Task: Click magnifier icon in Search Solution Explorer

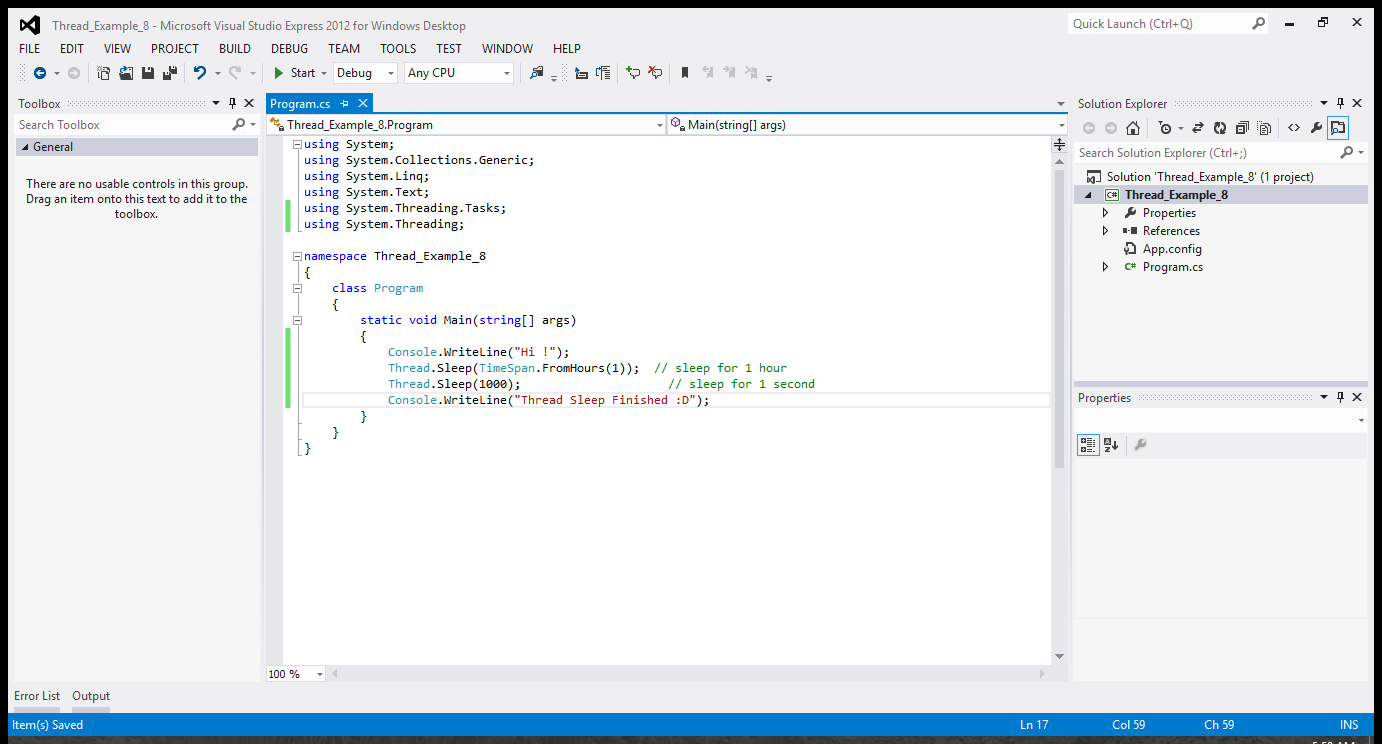Action: click(1347, 152)
